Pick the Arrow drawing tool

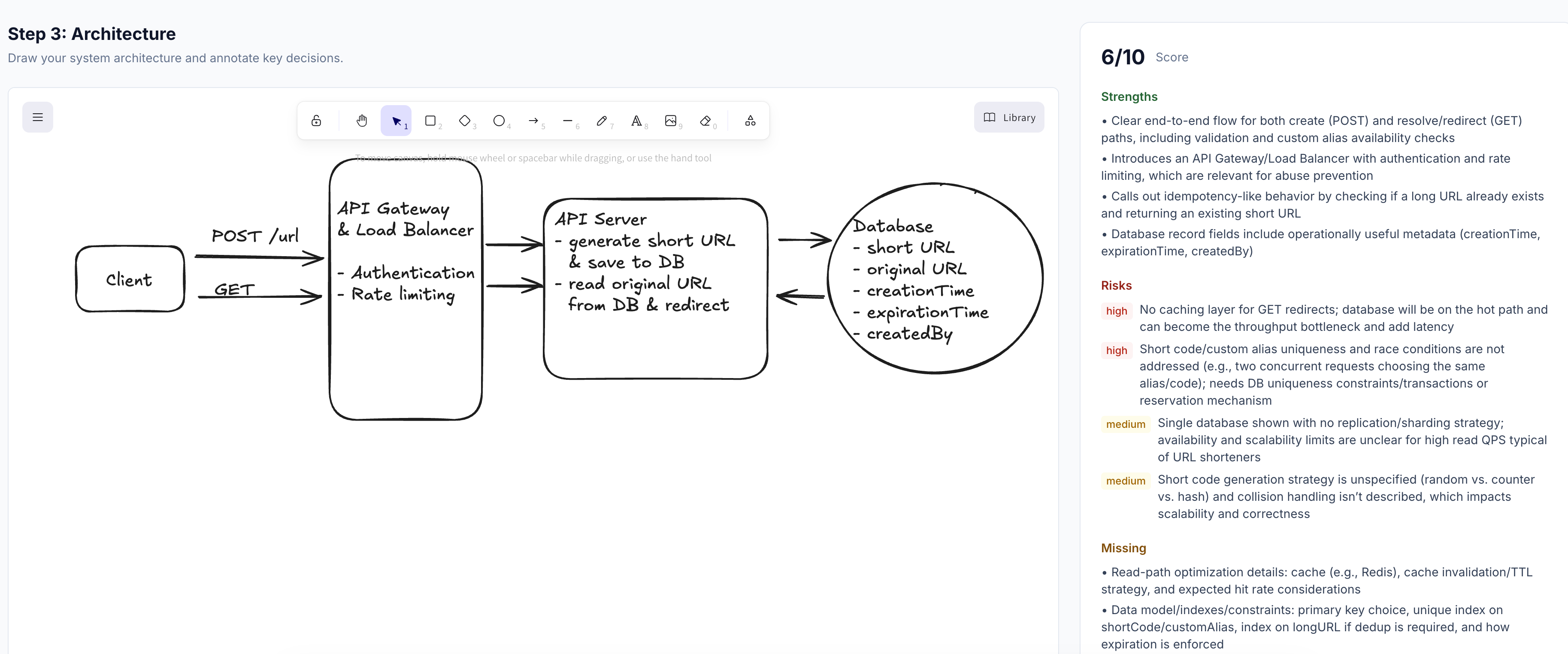coord(533,121)
